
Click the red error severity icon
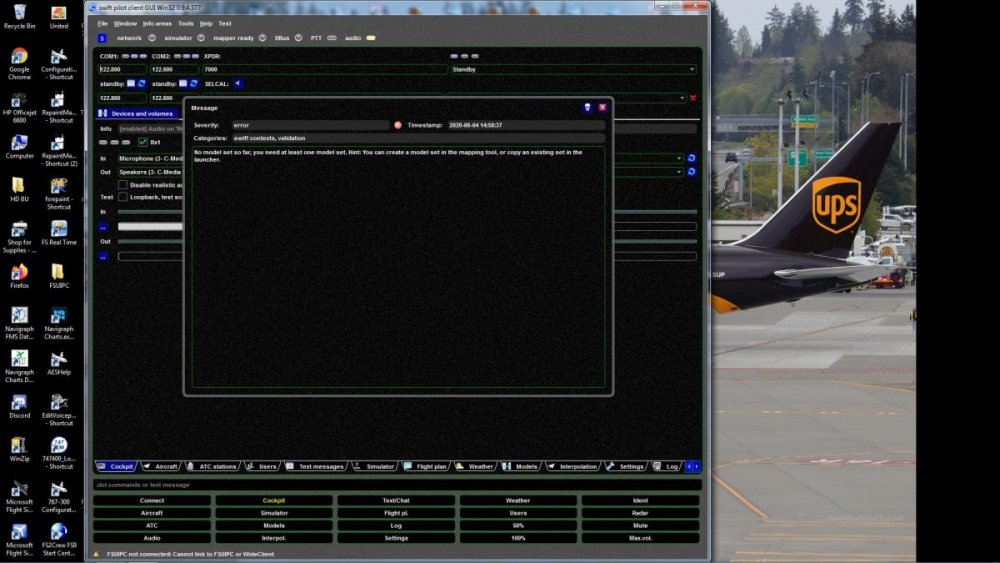click(398, 126)
